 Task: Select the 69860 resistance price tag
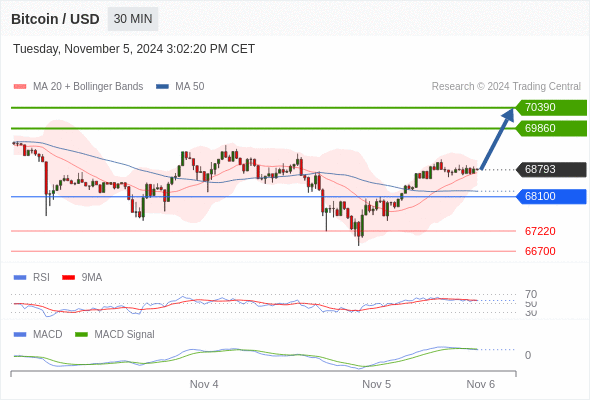pos(551,128)
